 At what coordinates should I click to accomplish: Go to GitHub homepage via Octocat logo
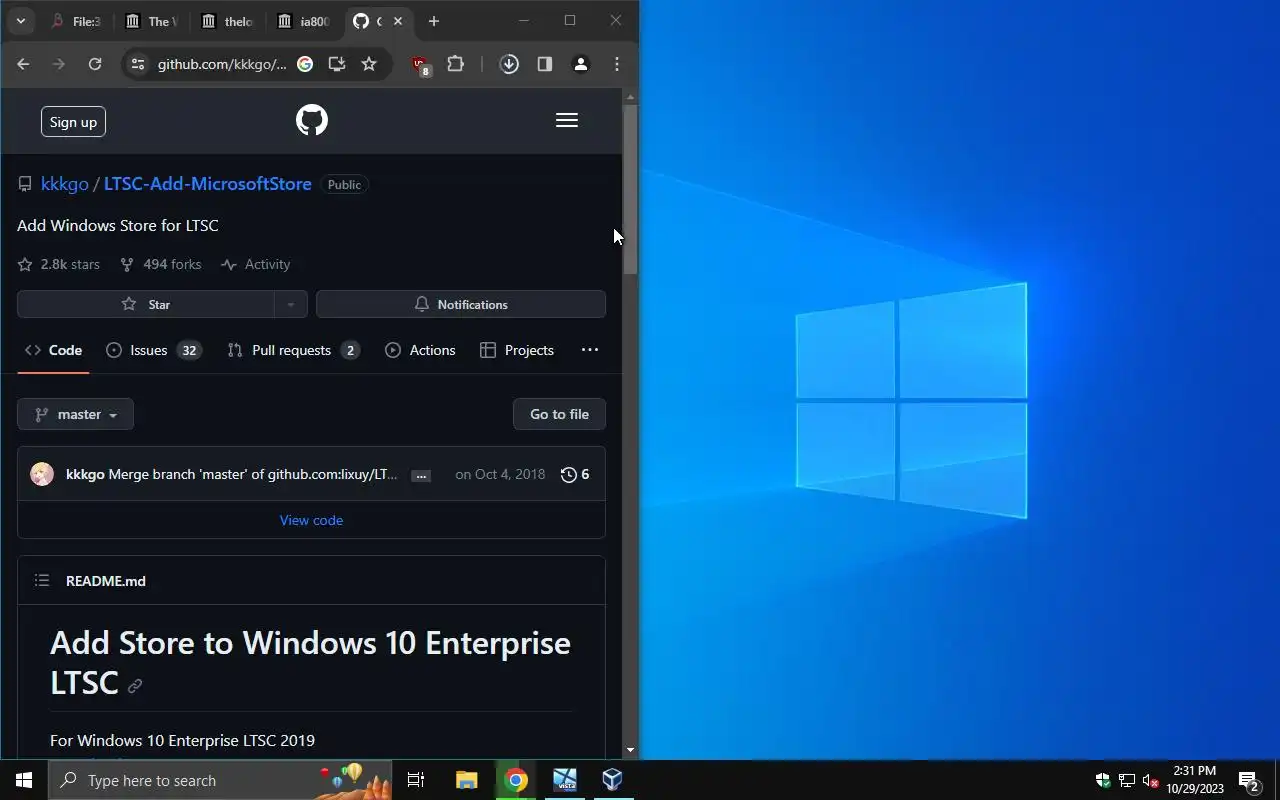312,121
